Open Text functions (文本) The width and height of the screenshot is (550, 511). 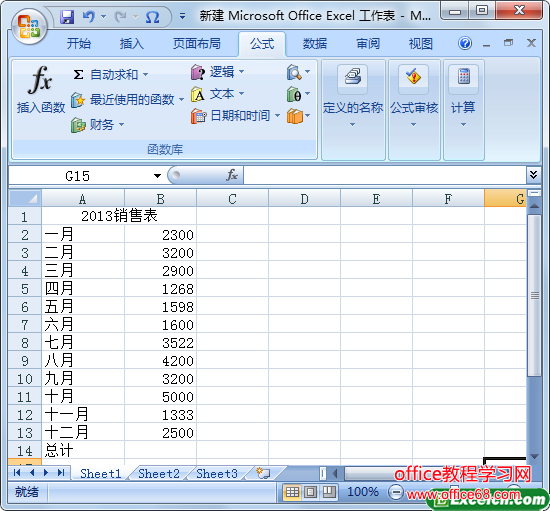[217, 94]
